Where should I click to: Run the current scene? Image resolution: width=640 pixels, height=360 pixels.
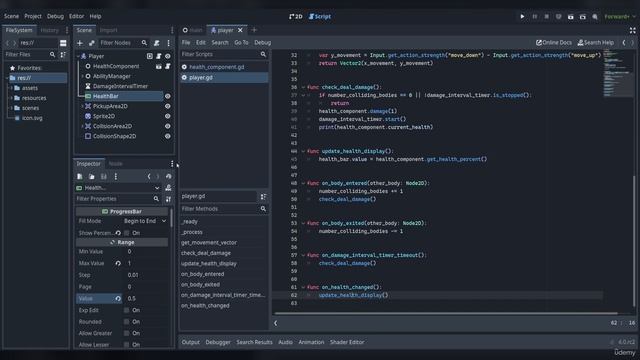(571, 16)
